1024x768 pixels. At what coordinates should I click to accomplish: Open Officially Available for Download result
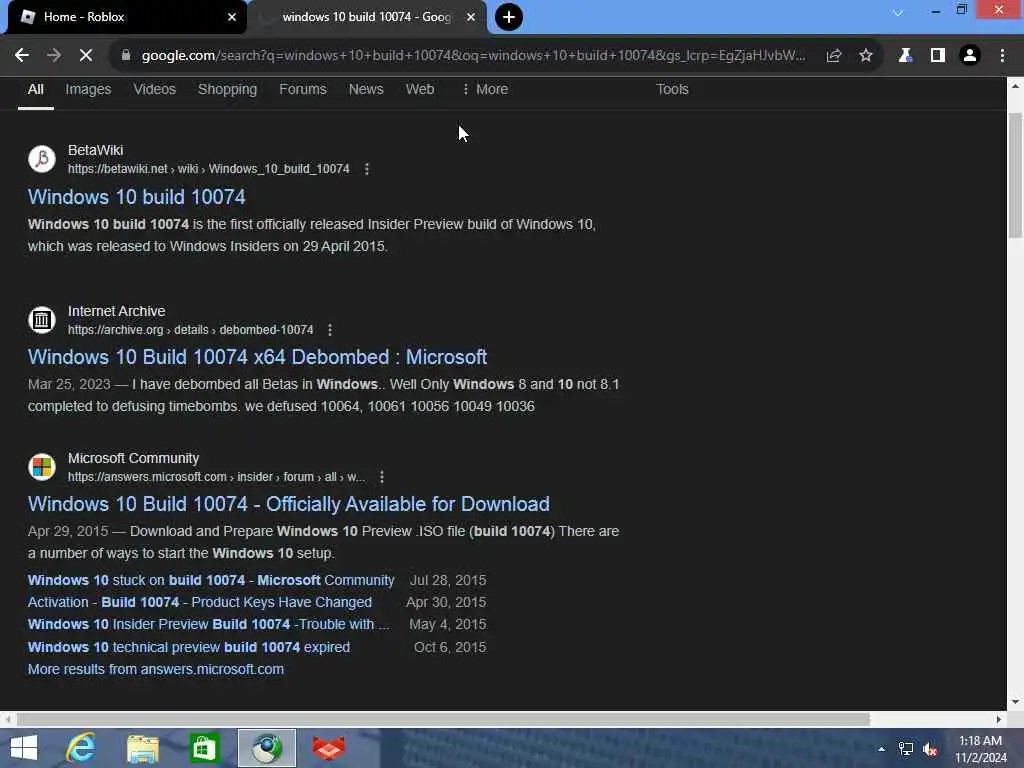pos(289,504)
